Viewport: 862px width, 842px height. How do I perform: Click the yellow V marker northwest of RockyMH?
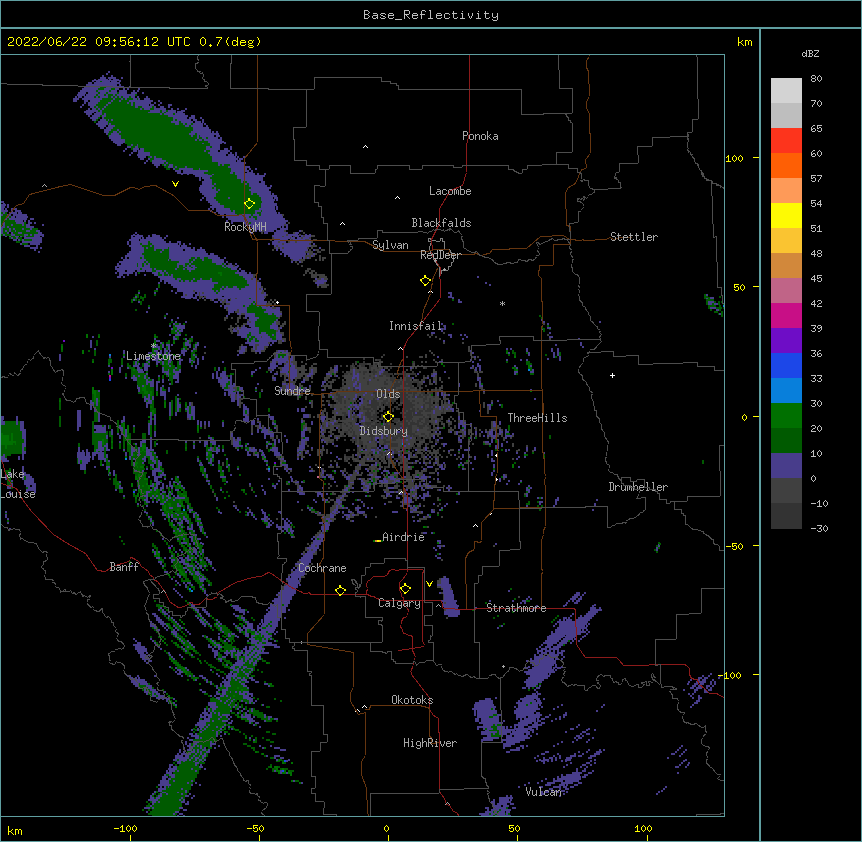175,184
